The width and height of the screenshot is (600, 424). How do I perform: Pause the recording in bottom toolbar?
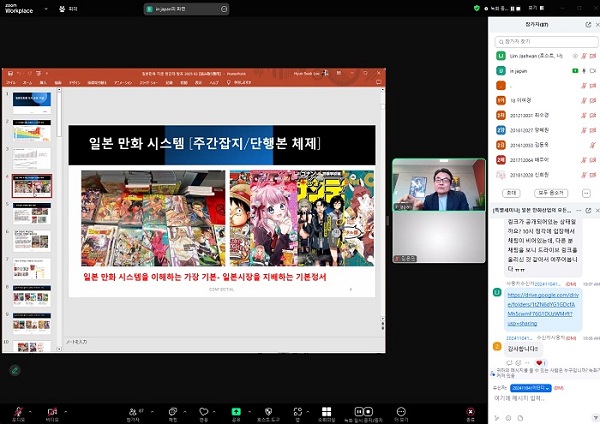(x=359, y=412)
